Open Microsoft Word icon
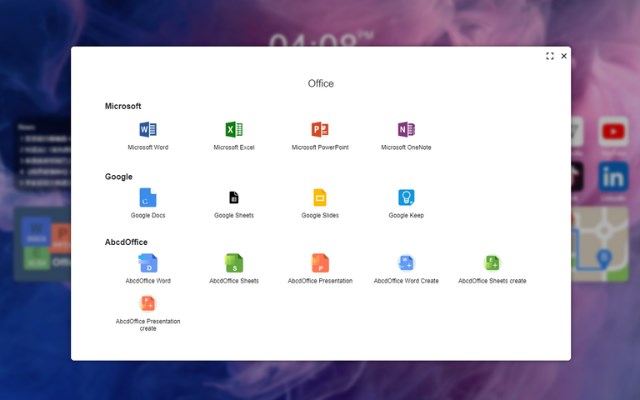 click(x=148, y=129)
